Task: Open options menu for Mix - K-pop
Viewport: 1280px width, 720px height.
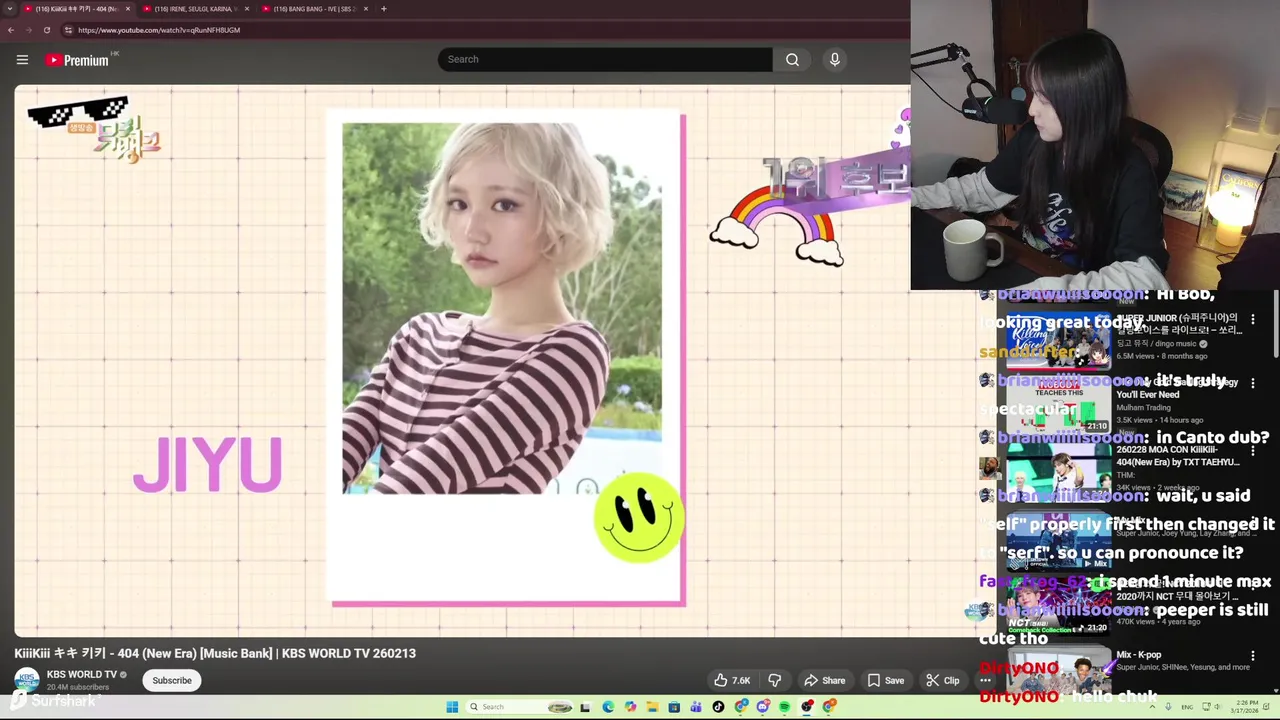Action: (x=1252, y=656)
